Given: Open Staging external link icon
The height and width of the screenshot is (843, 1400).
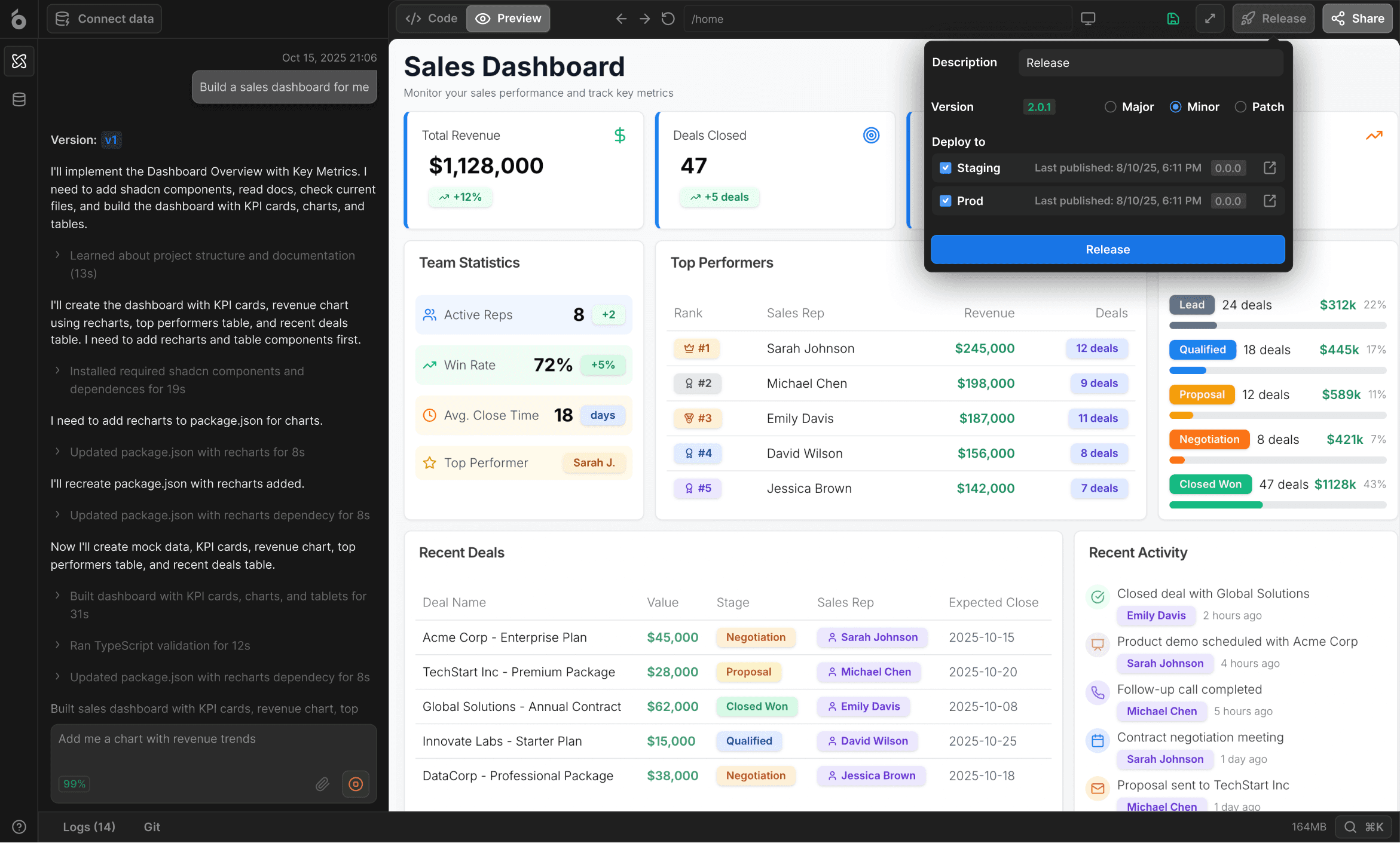Looking at the screenshot, I should [1270, 168].
